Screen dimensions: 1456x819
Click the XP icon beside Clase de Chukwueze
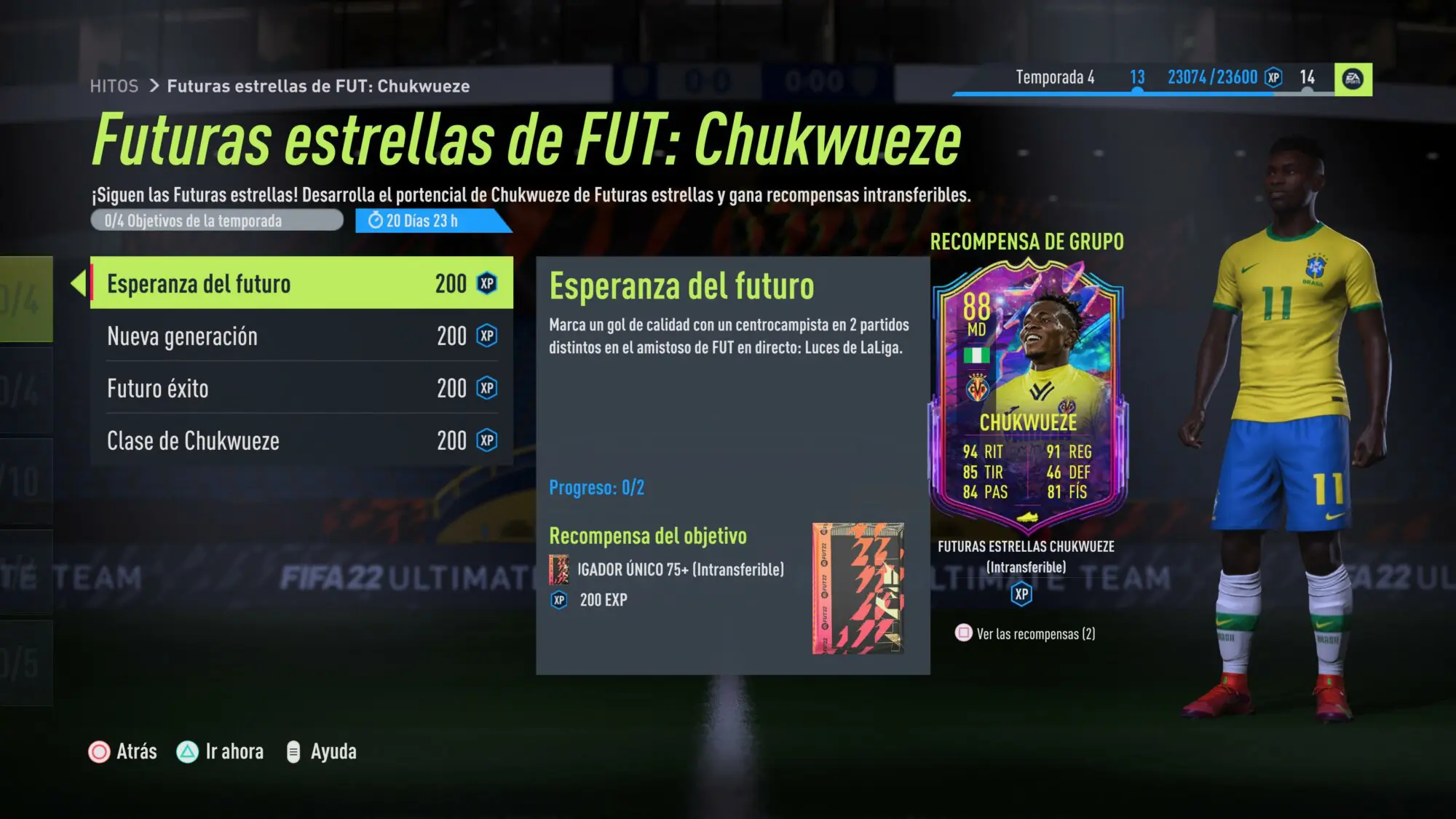pyautogui.click(x=487, y=440)
